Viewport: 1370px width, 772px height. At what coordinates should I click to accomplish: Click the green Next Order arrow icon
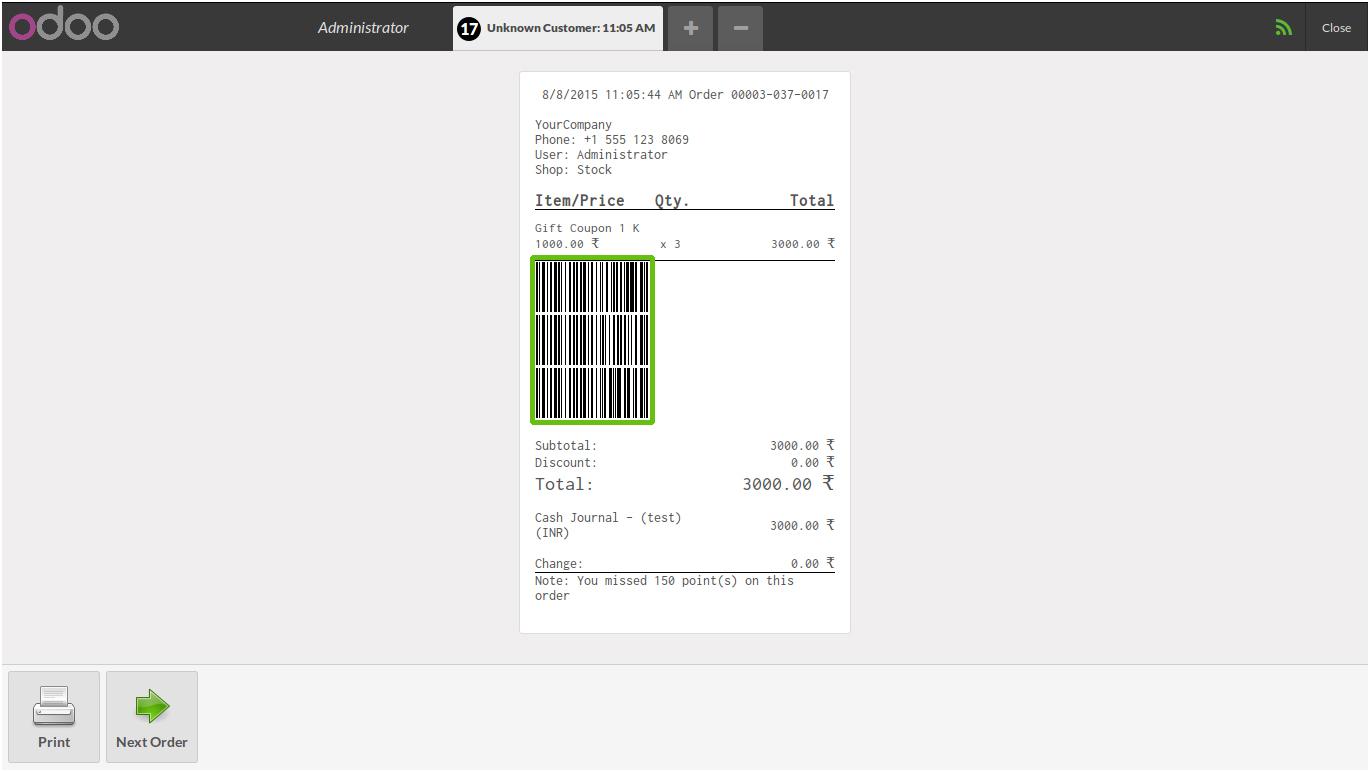click(x=152, y=706)
